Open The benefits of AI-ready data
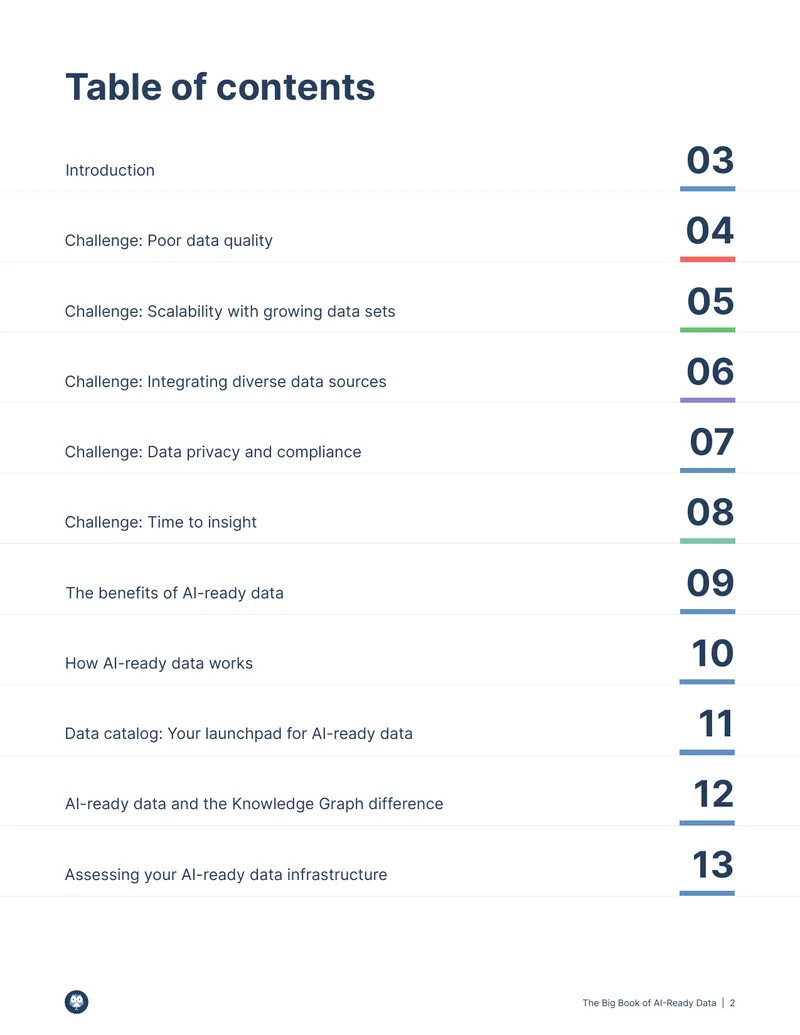The height and width of the screenshot is (1035, 800). (x=174, y=593)
